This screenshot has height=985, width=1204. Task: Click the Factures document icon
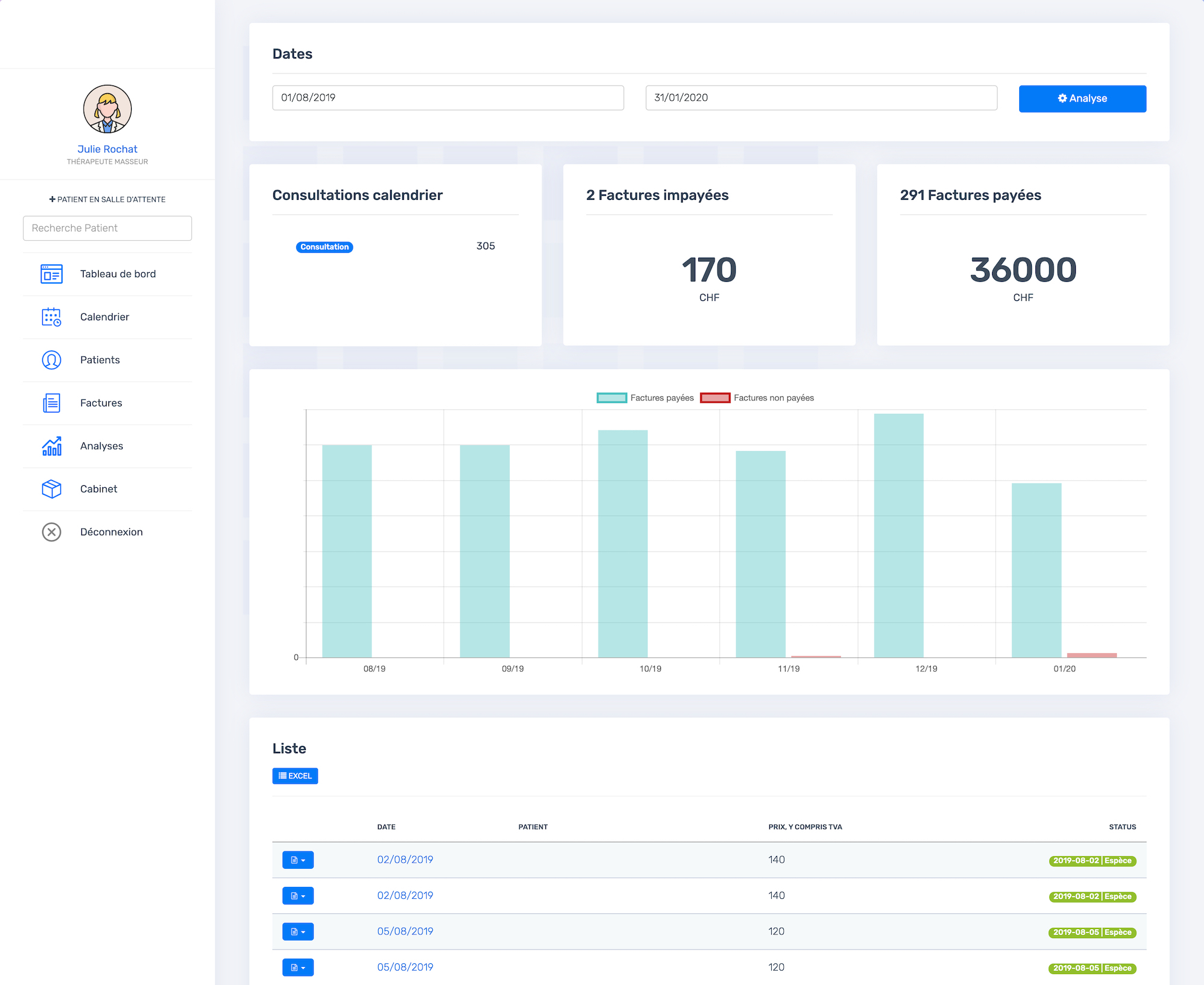(51, 403)
